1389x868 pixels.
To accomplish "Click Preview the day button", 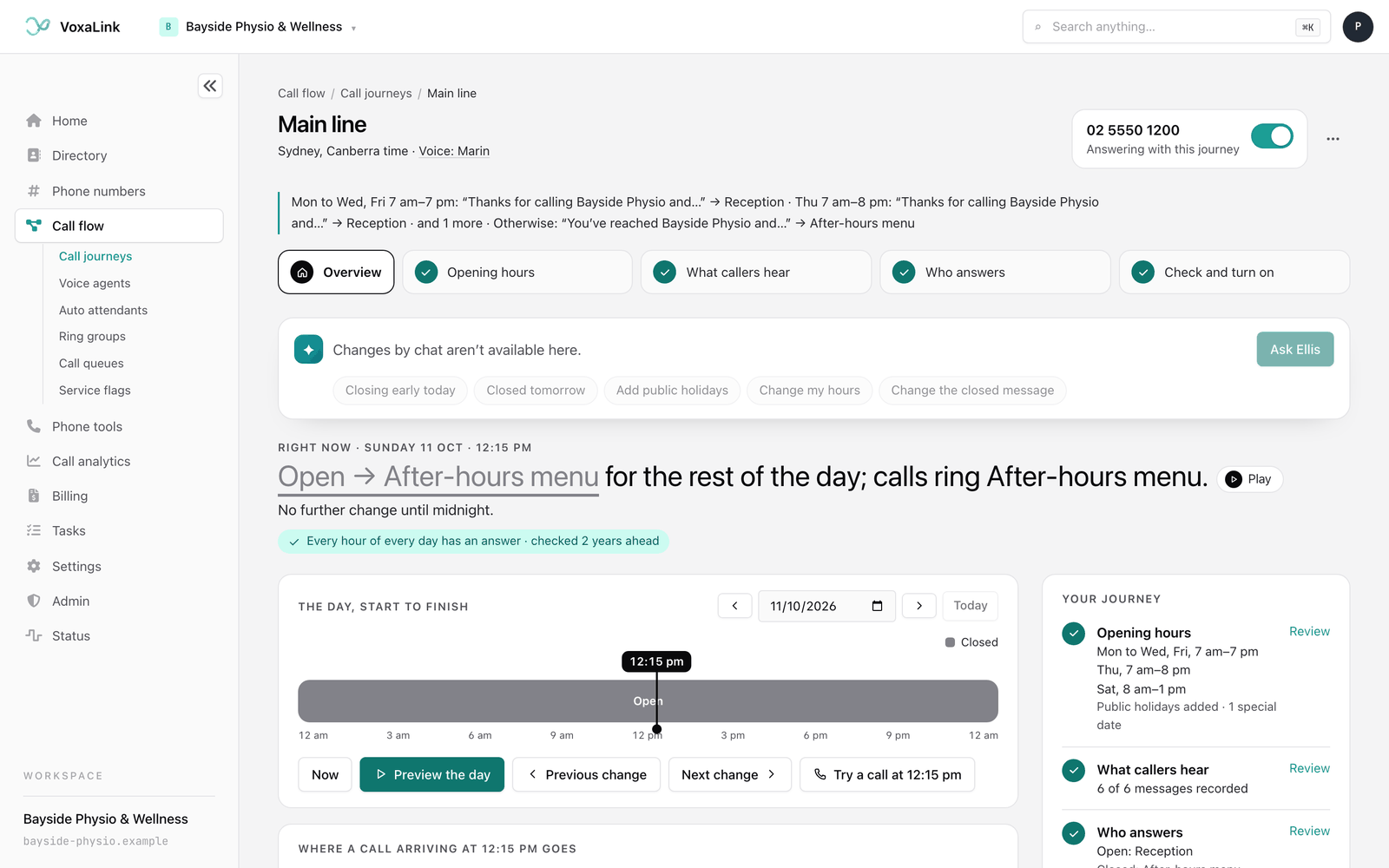I will [432, 775].
